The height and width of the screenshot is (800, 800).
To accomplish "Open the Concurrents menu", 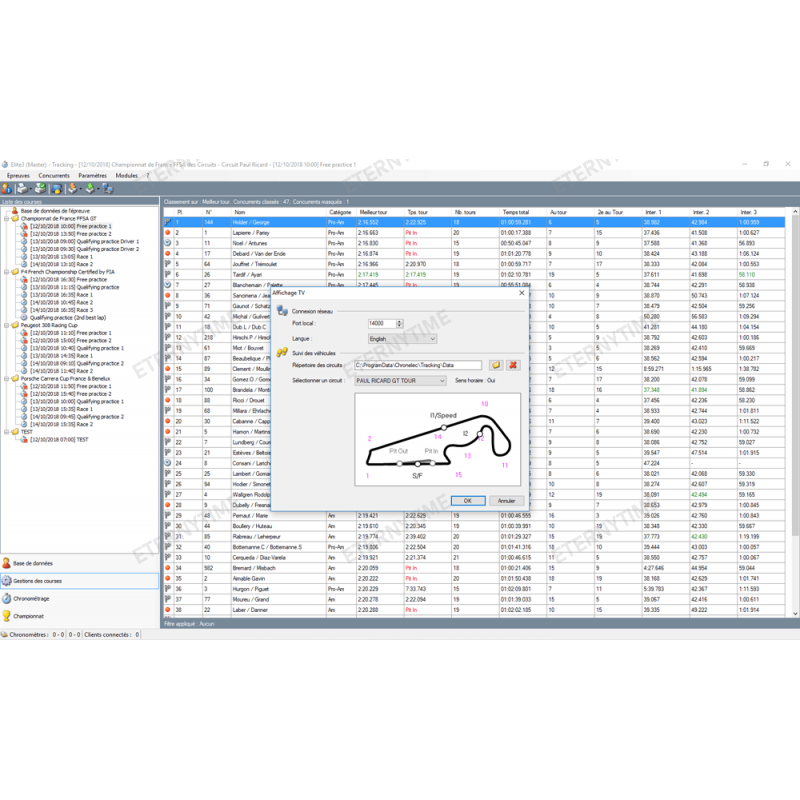I will coord(54,176).
